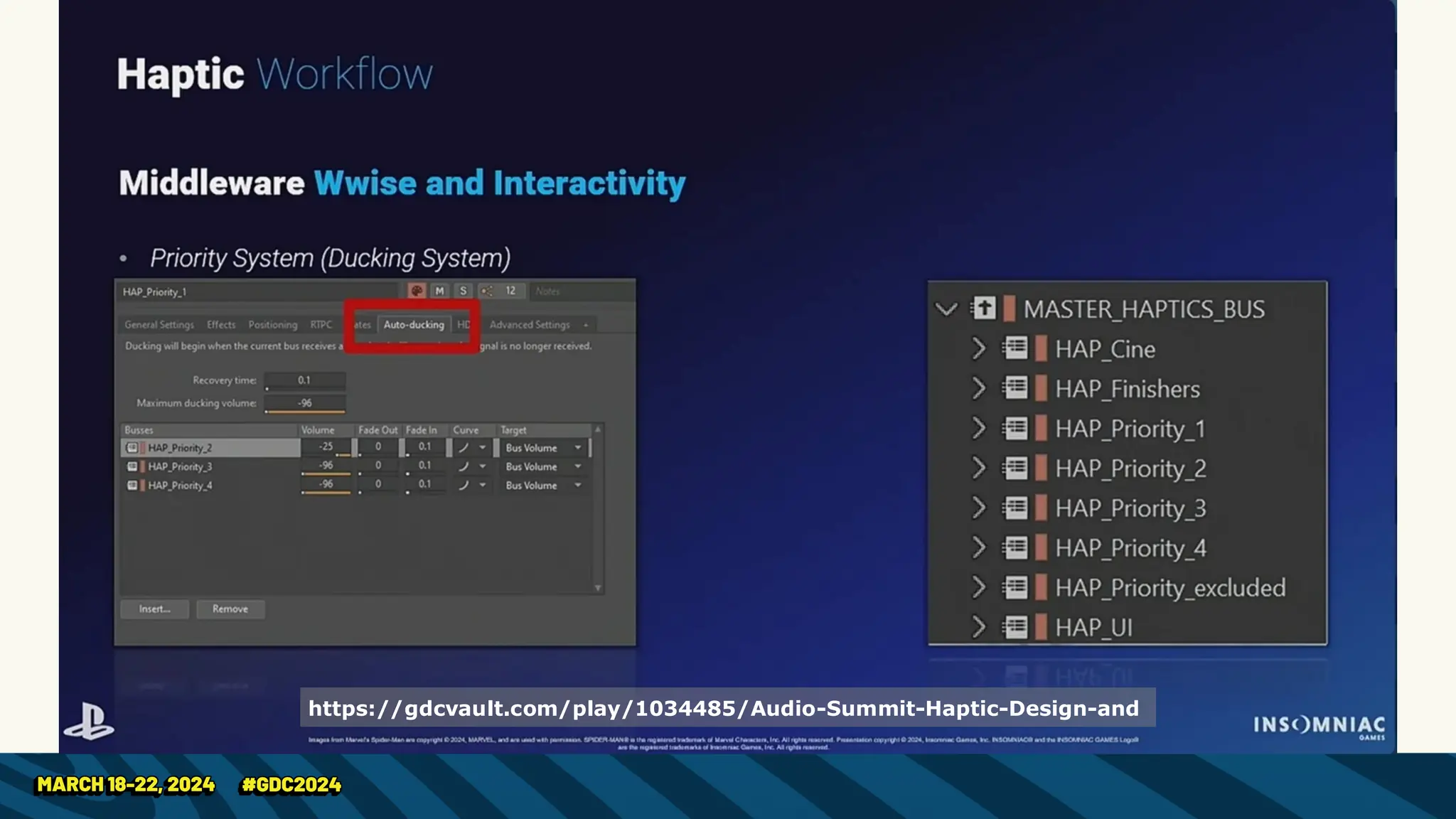
Task: Click the MASTER_HAPTICS_BUS master bus icon
Action: (x=984, y=309)
